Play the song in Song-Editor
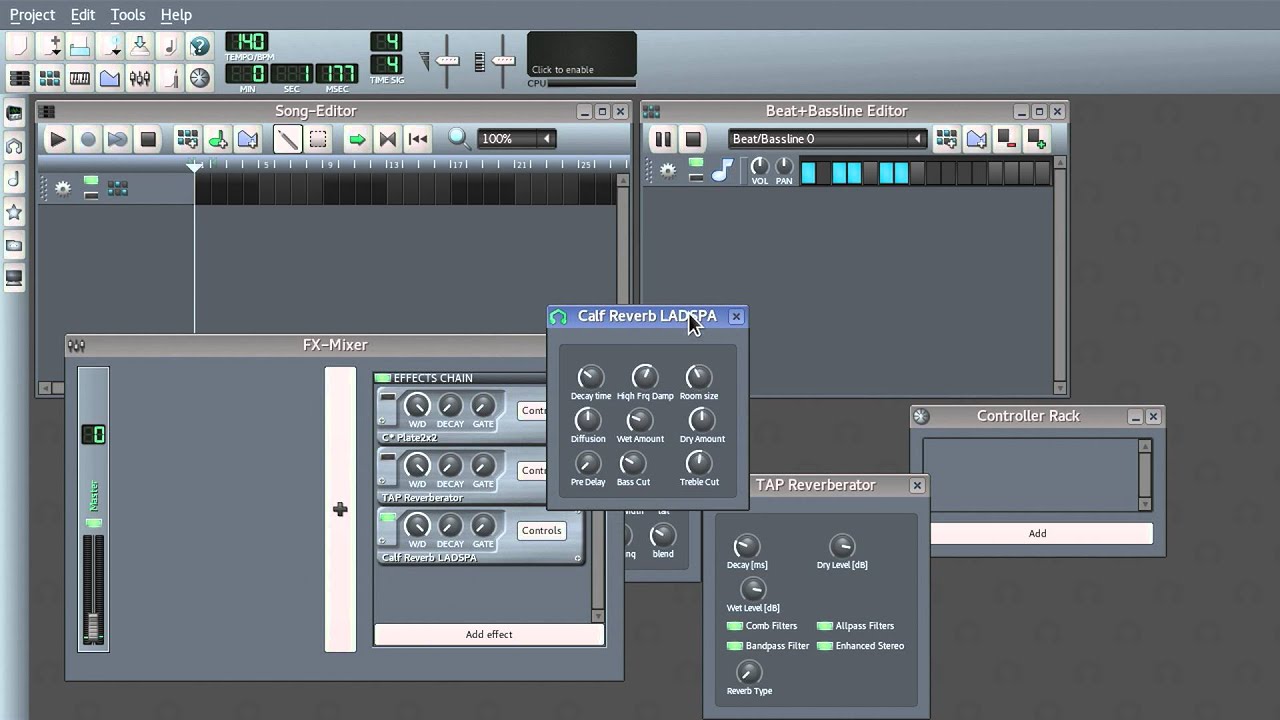Viewport: 1280px width, 720px height. coord(57,139)
